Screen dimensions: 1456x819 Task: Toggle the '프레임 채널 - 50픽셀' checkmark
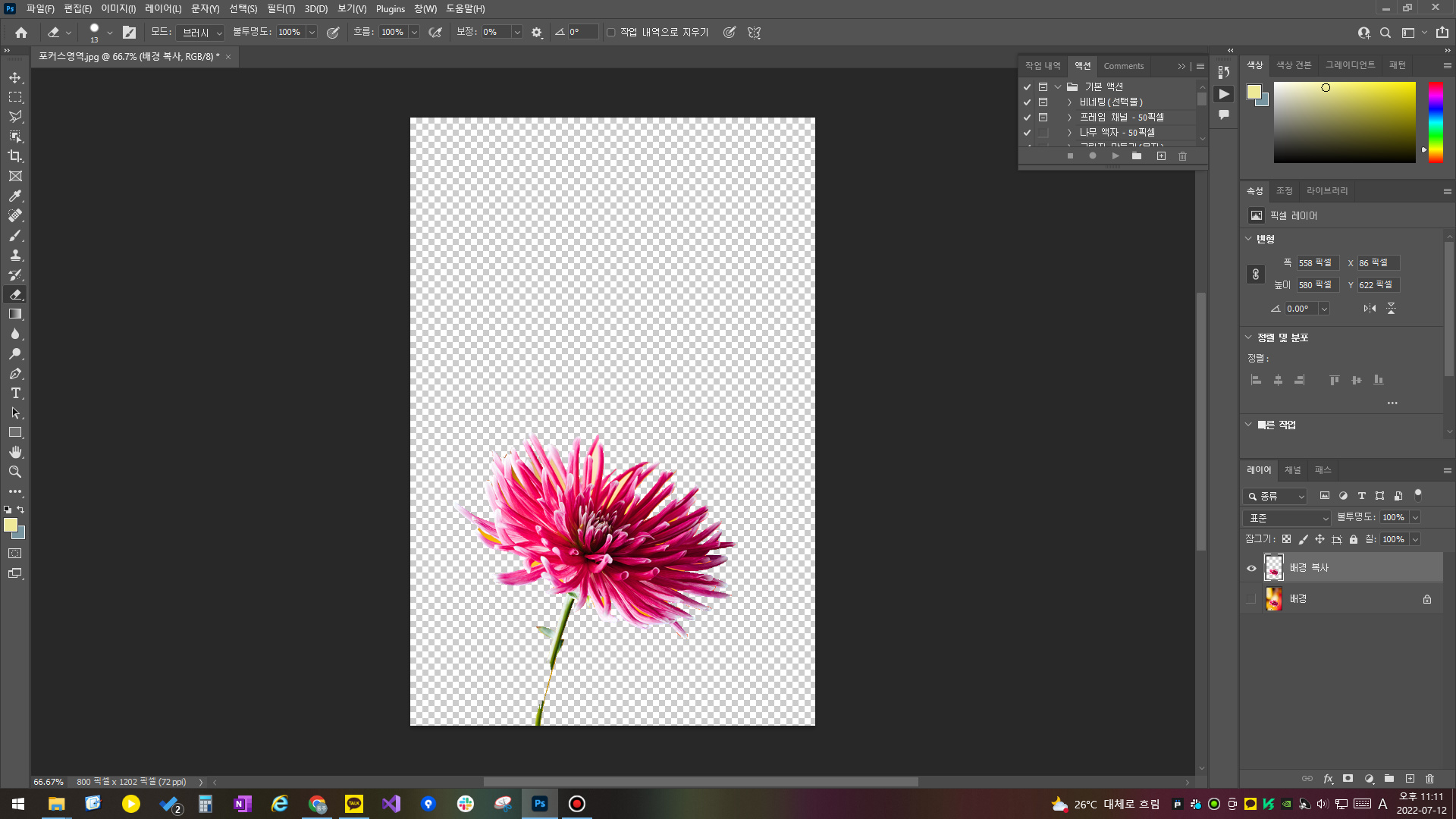[x=1028, y=118]
